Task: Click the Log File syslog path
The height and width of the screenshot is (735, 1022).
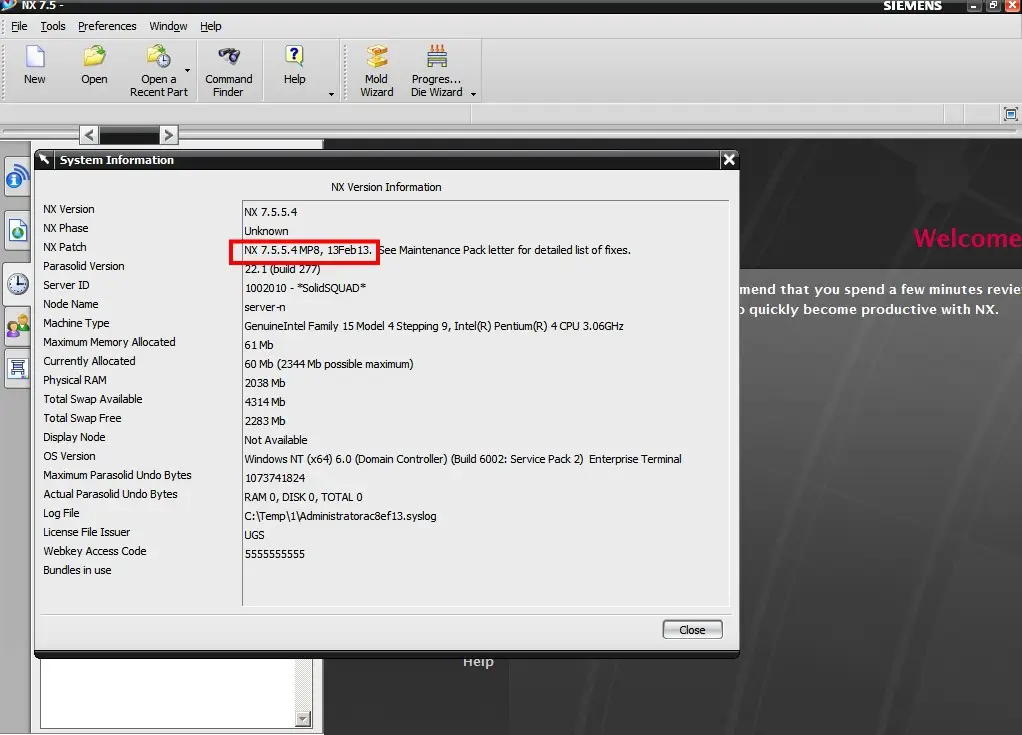Action: [340, 516]
